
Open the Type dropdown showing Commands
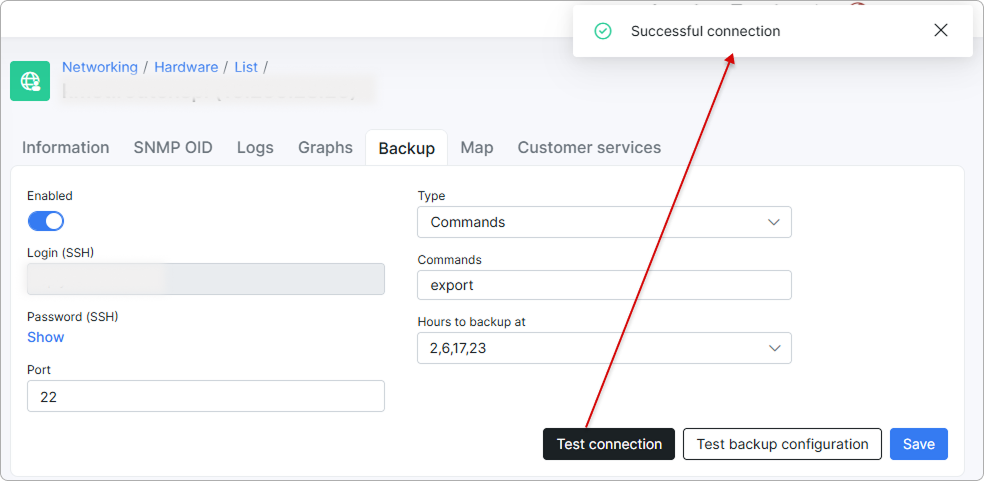(x=604, y=222)
